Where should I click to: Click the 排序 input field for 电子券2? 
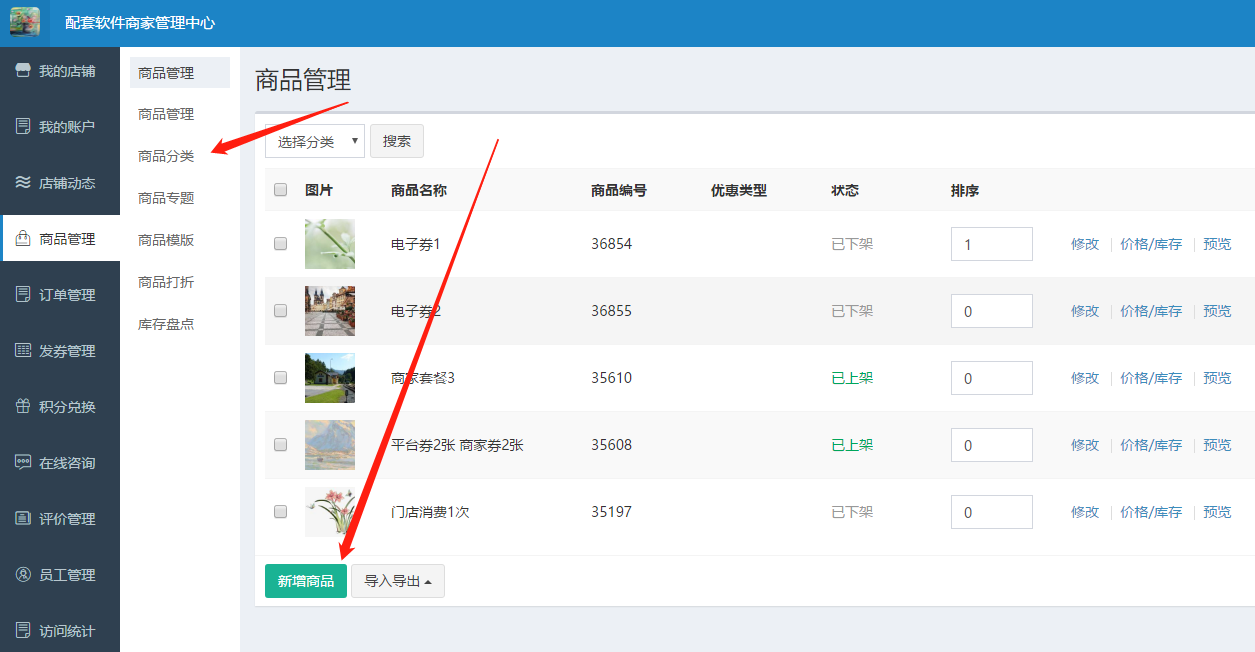click(x=992, y=311)
